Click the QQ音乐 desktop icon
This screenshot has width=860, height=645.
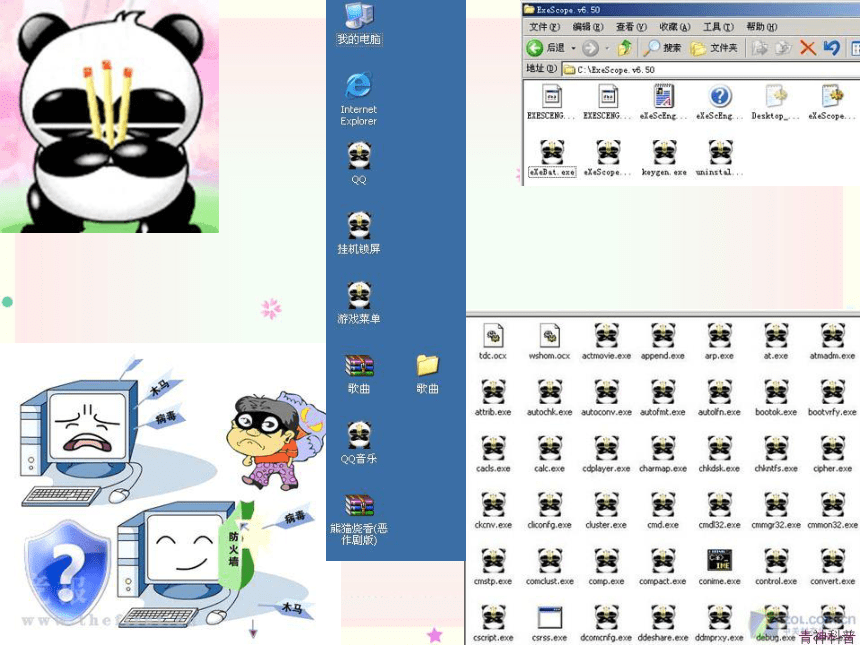359,442
